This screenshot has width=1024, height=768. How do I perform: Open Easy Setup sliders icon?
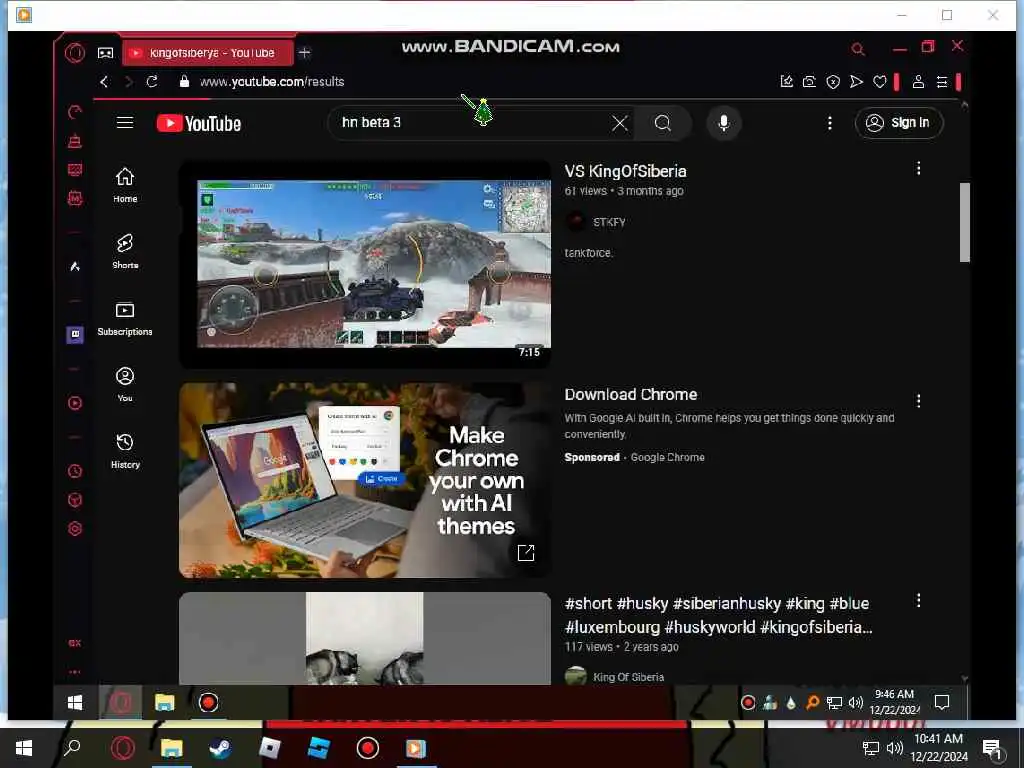[x=942, y=82]
